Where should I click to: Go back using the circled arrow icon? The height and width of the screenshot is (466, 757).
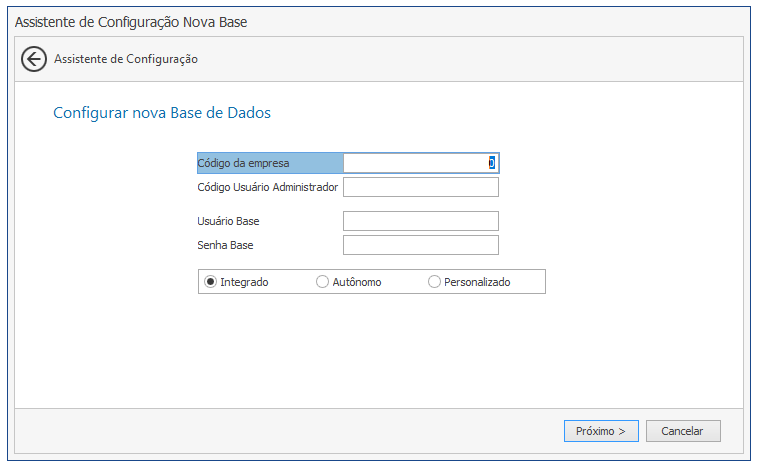[34, 59]
